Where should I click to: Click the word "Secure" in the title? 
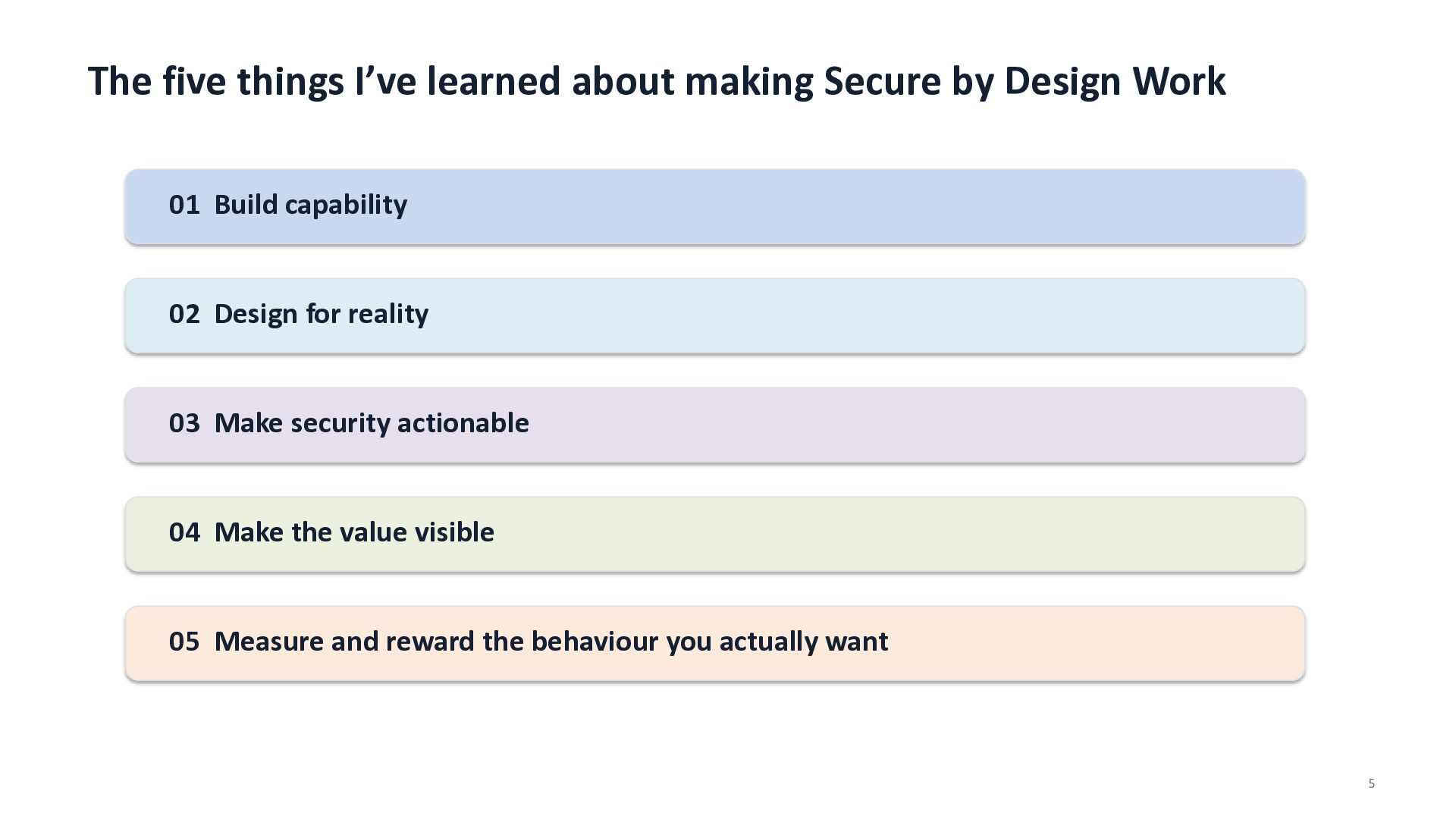click(882, 81)
